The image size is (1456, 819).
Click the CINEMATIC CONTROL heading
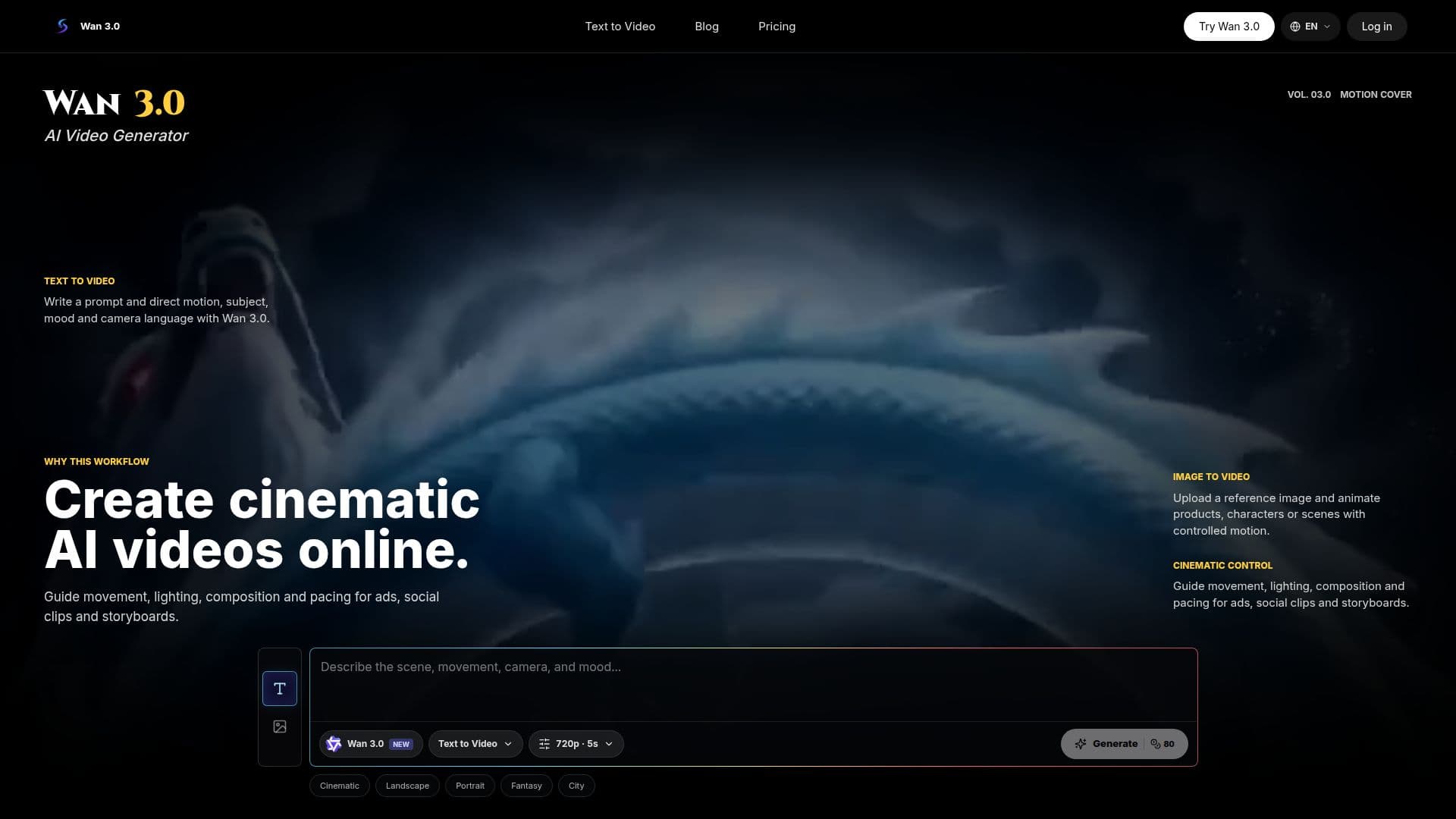tap(1222, 566)
